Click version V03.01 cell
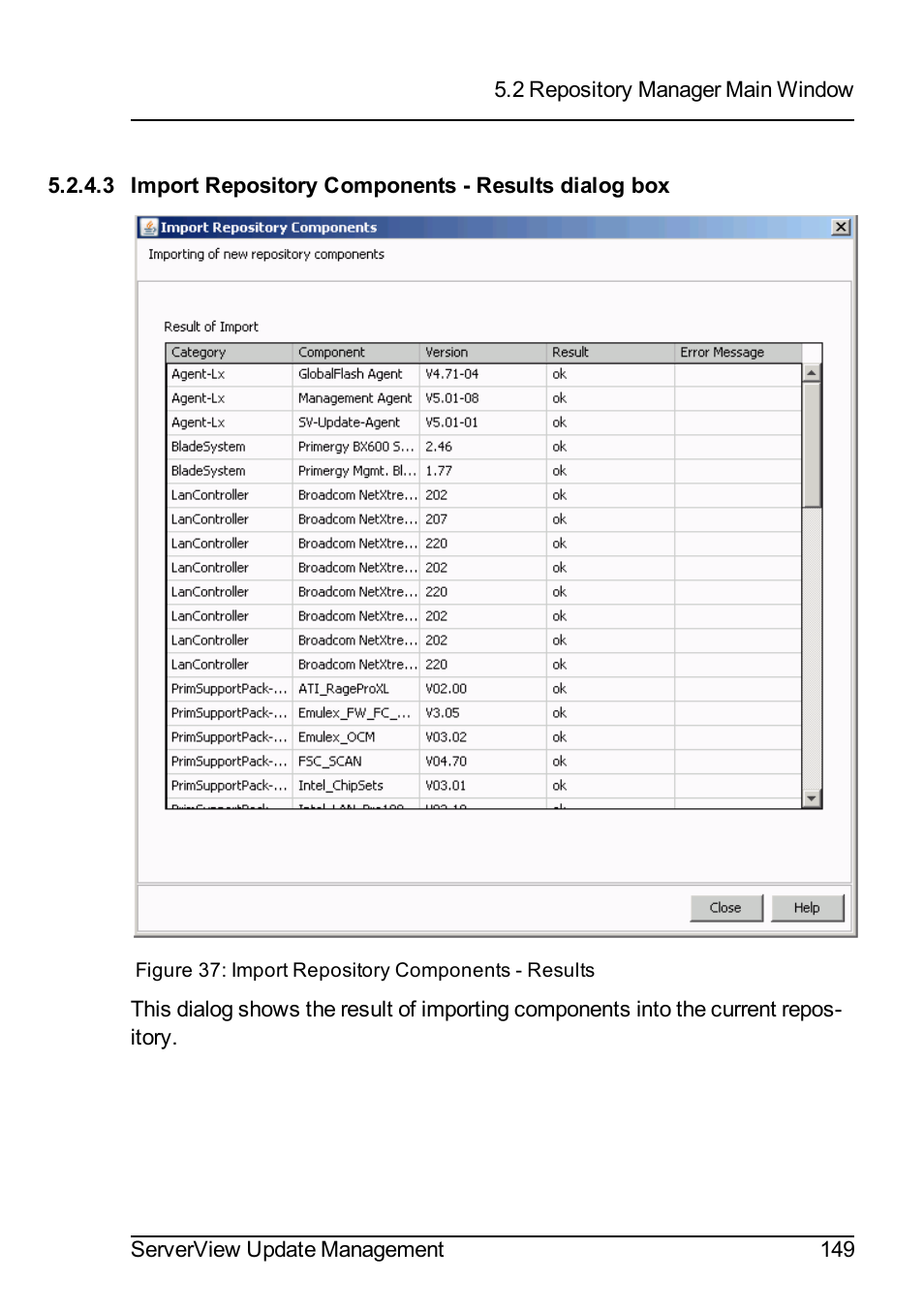The height and width of the screenshot is (1312, 924). click(483, 786)
